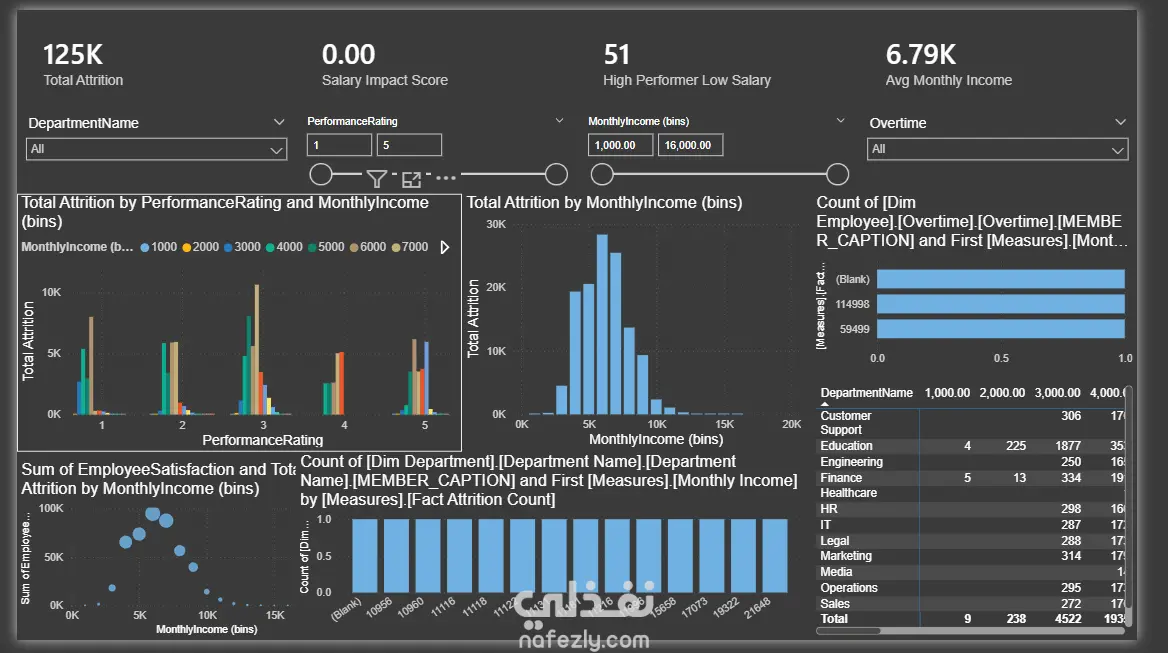The height and width of the screenshot is (653, 1168).
Task: Click the 4522 total cell
Action: pos(1067,619)
